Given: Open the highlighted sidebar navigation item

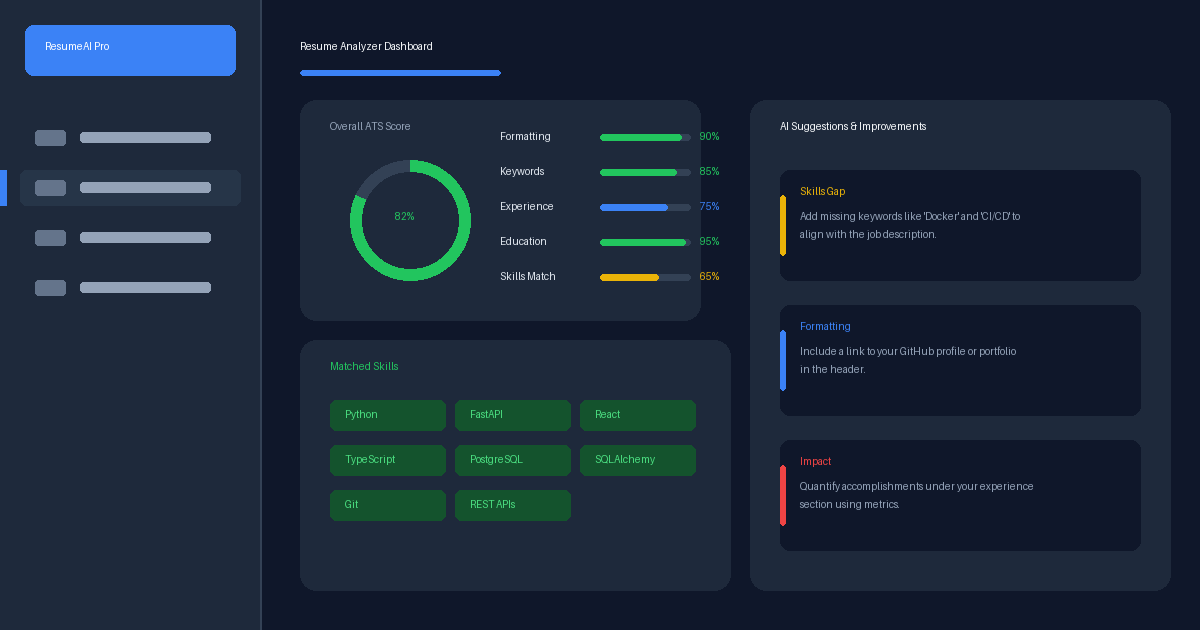Looking at the screenshot, I should click(x=130, y=188).
